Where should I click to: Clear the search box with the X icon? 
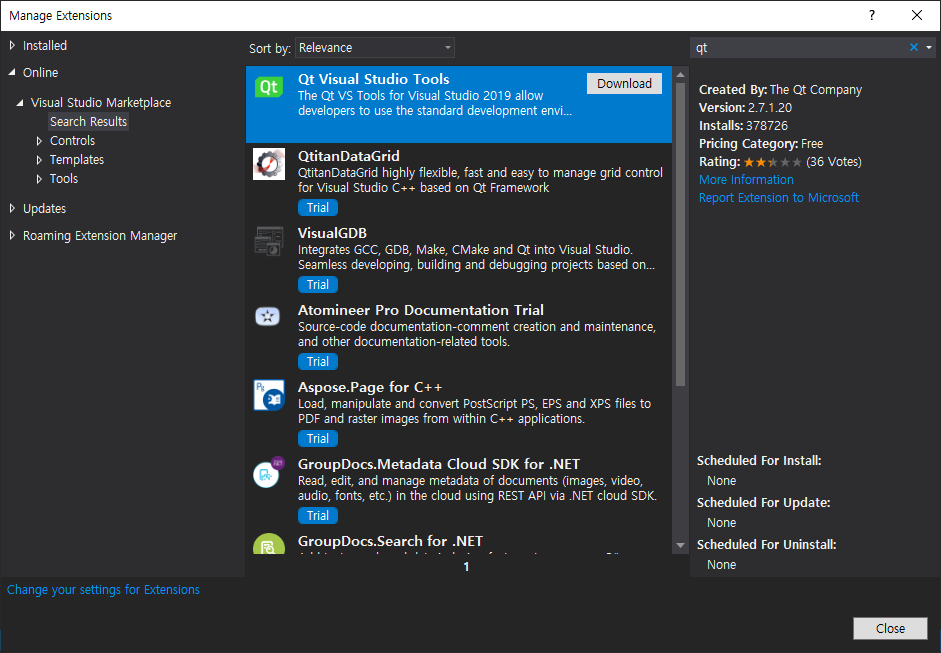(x=913, y=47)
